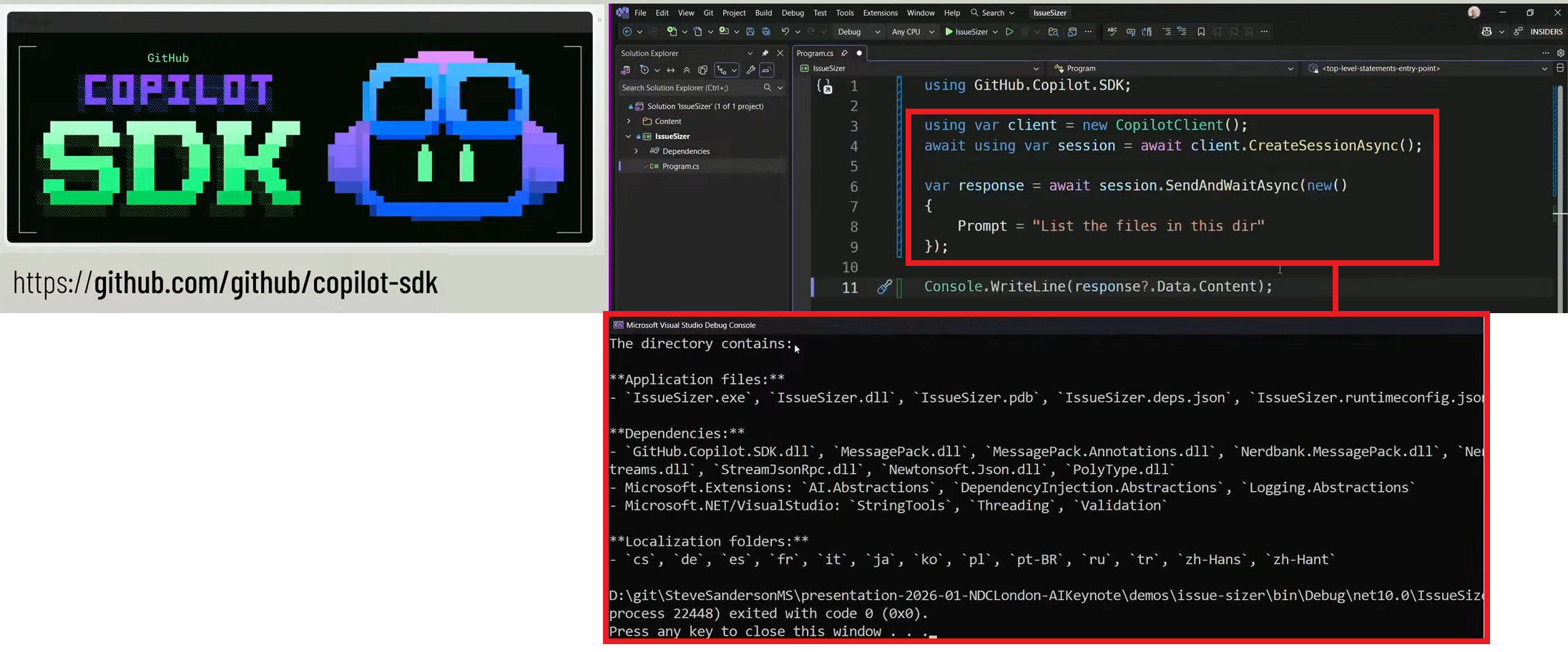Click the user account avatar
Screen dimensions: 1568x652
[1474, 12]
